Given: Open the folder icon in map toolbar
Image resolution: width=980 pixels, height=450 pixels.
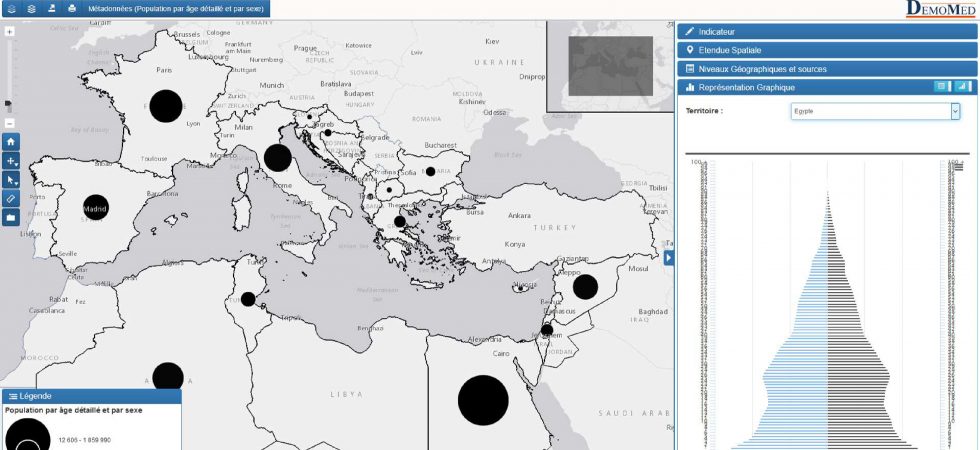Looking at the screenshot, I should coord(11,217).
